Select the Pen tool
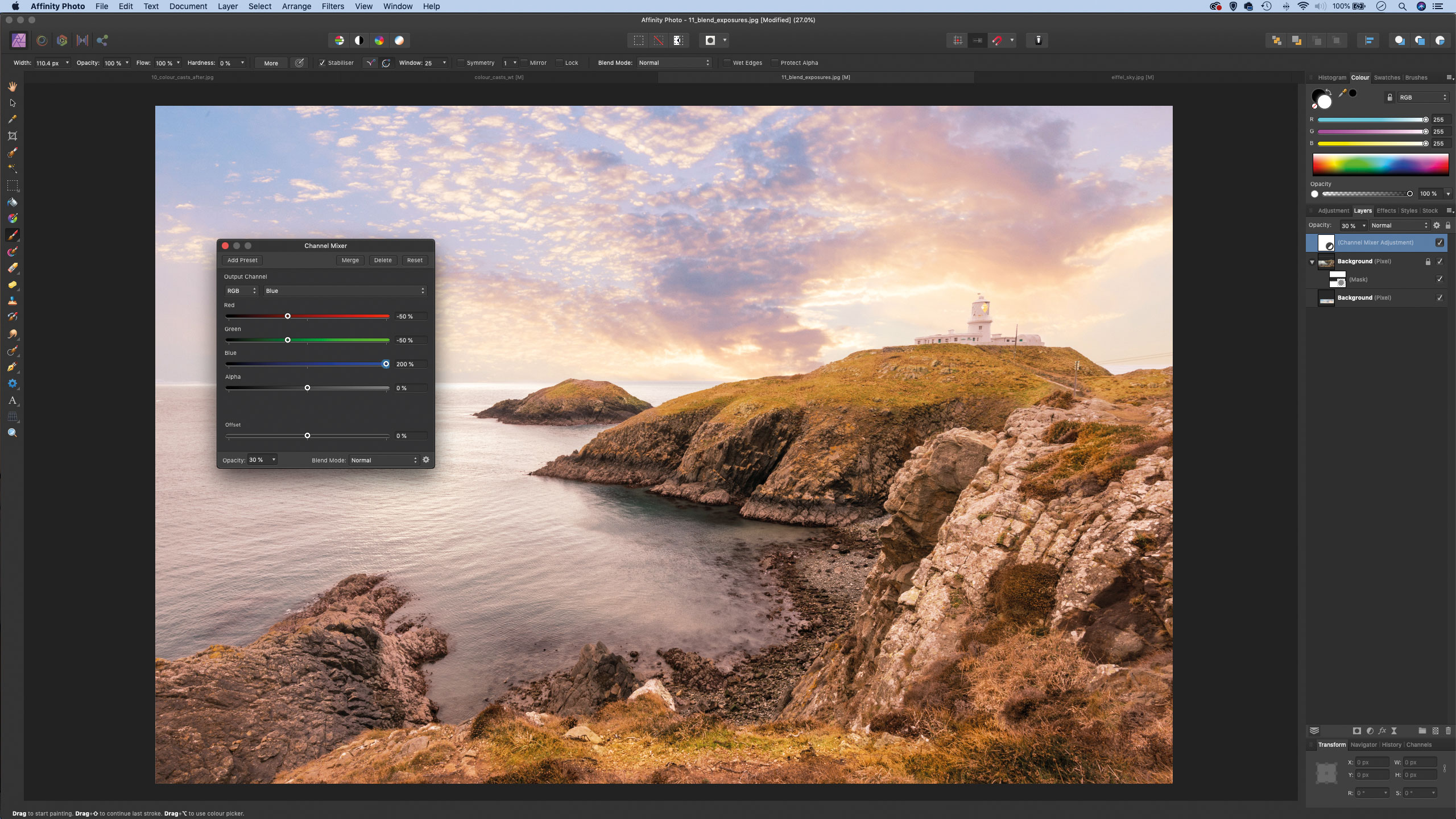The width and height of the screenshot is (1456, 819). (13, 367)
